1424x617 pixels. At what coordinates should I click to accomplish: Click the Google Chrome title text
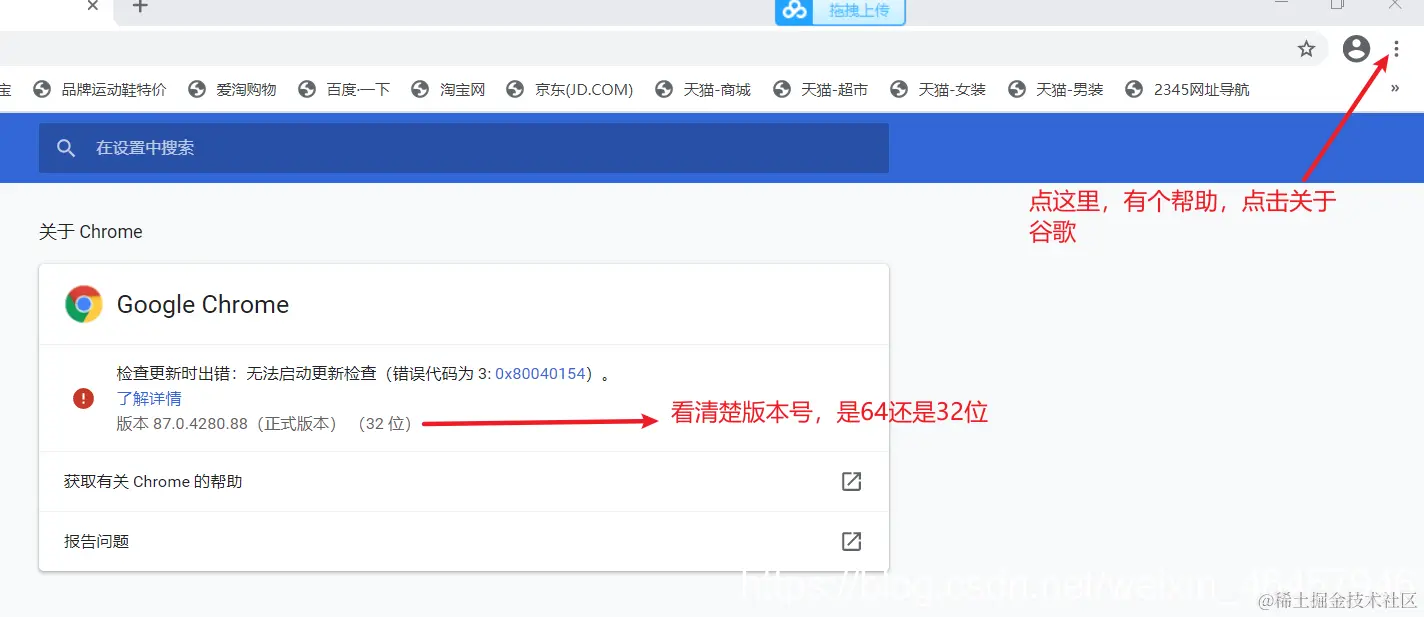(x=203, y=305)
